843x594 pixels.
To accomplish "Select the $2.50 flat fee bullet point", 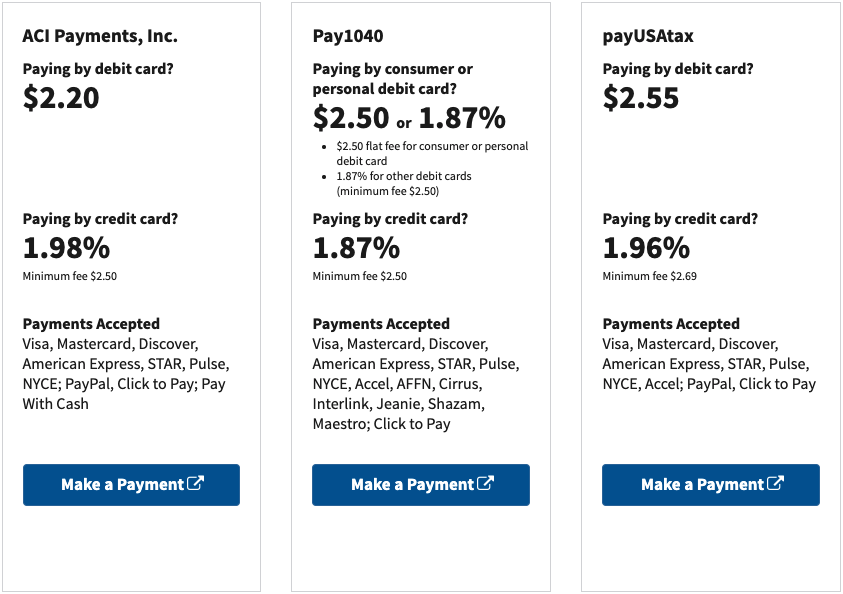I will 430,153.
